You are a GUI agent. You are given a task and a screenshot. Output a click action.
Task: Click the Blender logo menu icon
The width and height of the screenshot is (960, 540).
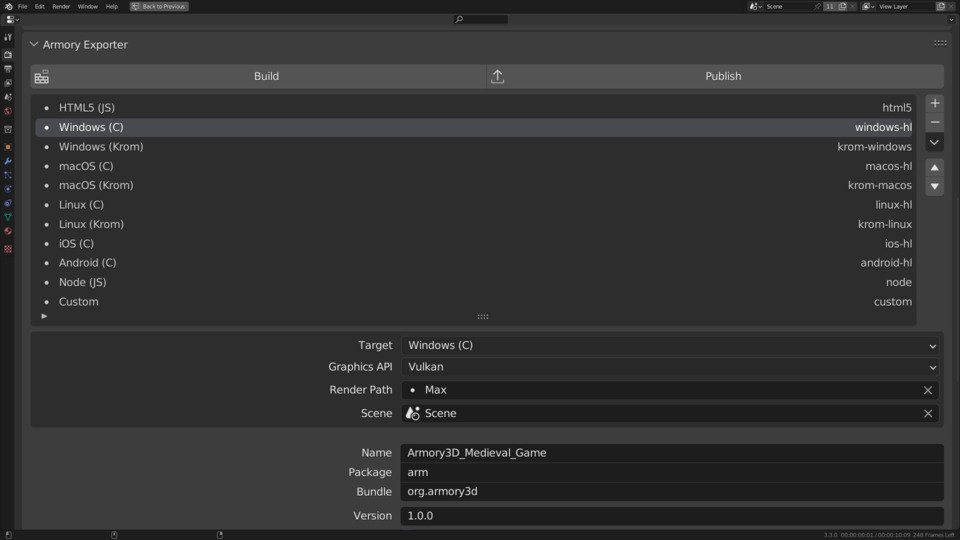tap(9, 6)
